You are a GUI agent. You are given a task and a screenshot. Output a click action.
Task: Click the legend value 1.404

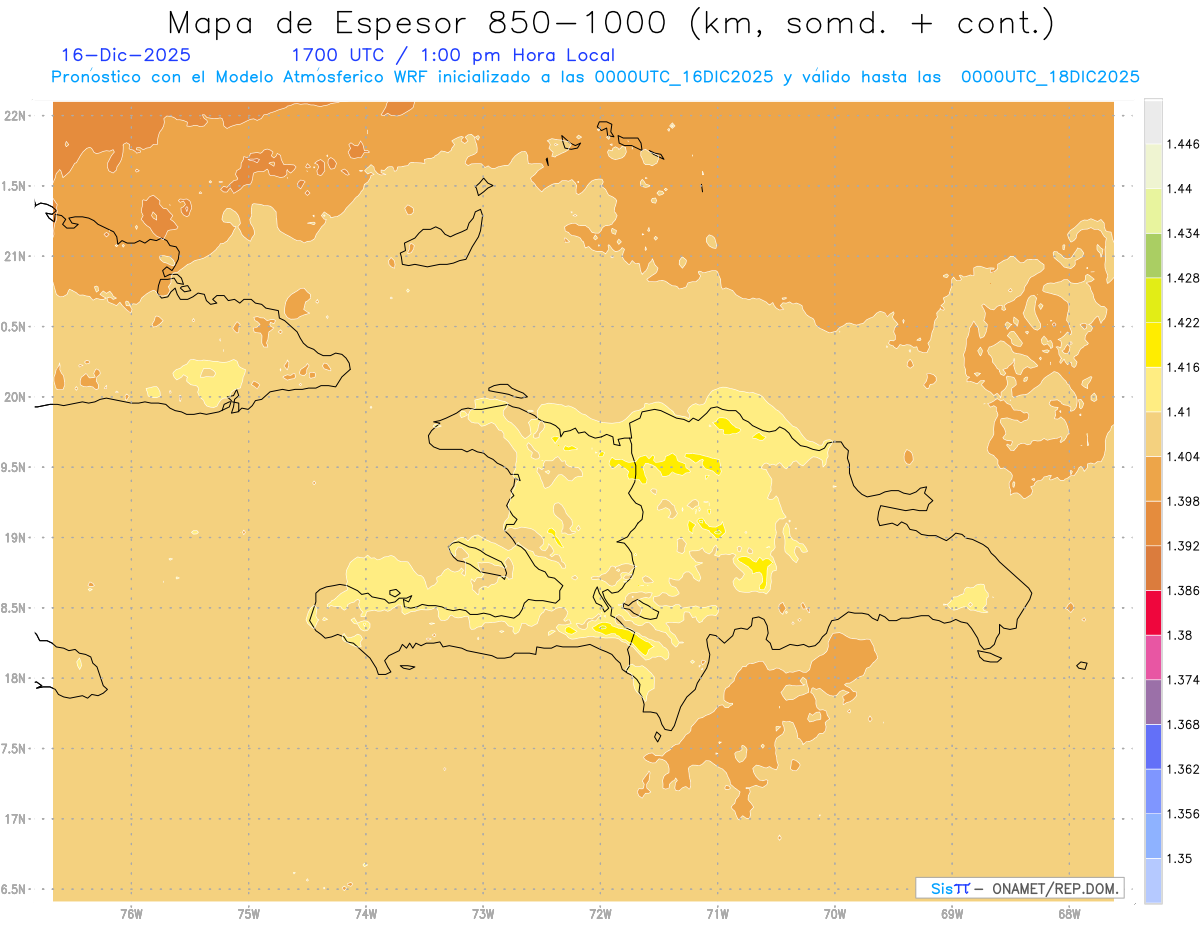tap(1182, 456)
